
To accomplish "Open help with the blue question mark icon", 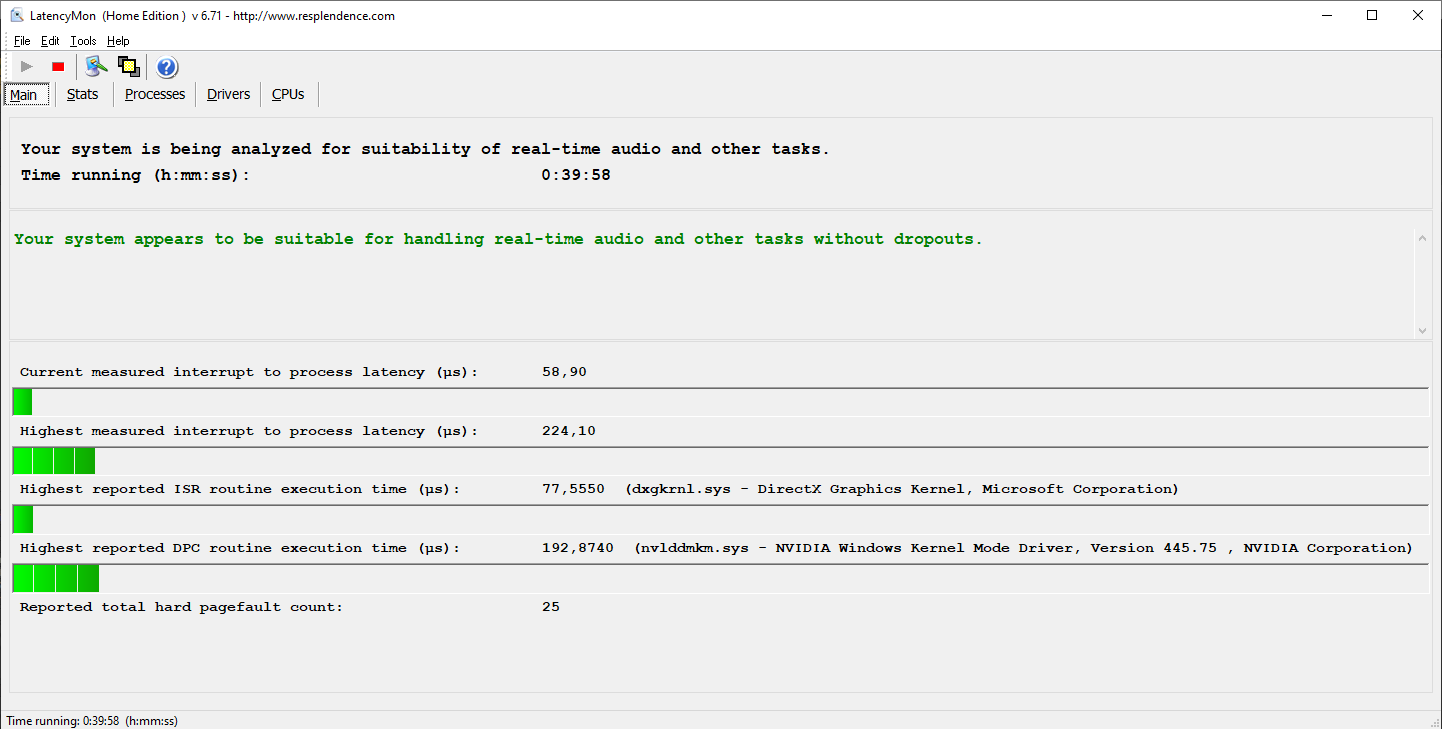I will coord(166,66).
